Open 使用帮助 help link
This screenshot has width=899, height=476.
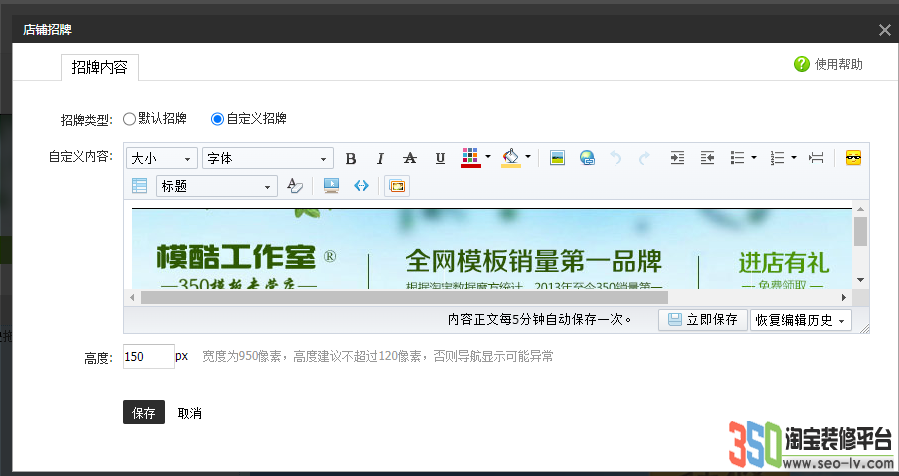(839, 64)
